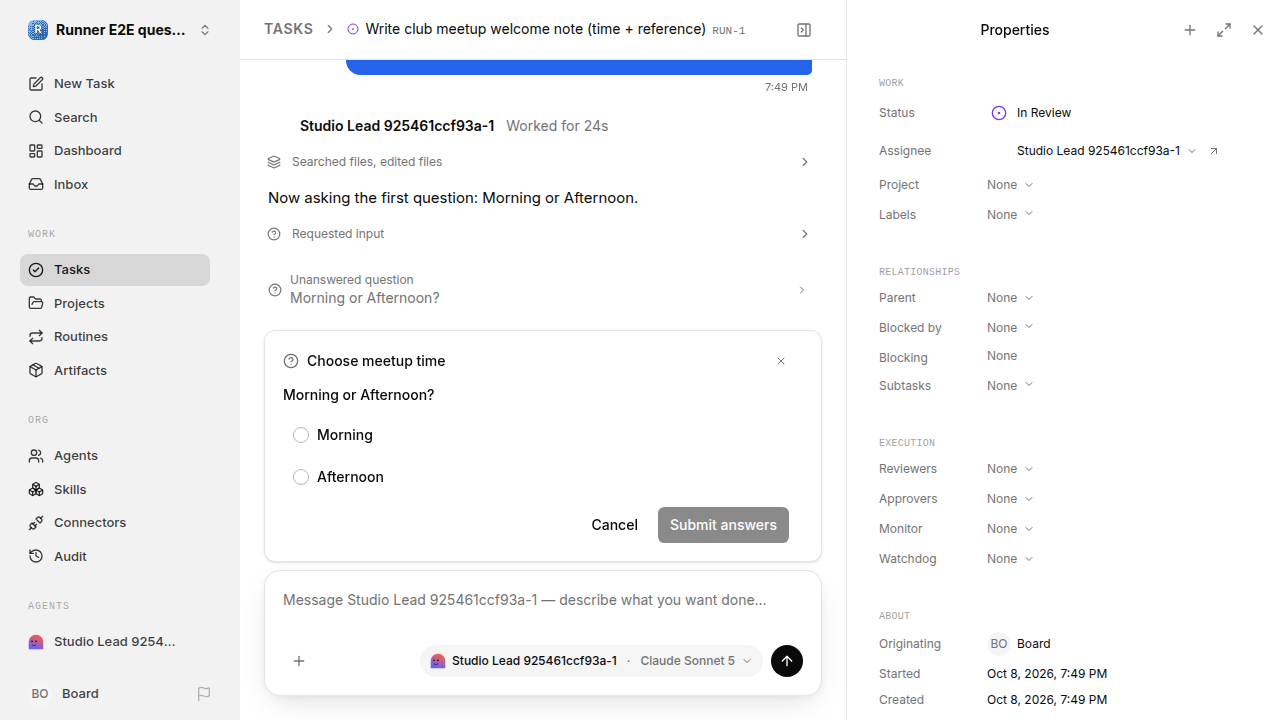Open the Skills page
The height and width of the screenshot is (720, 1280).
[x=115, y=490]
